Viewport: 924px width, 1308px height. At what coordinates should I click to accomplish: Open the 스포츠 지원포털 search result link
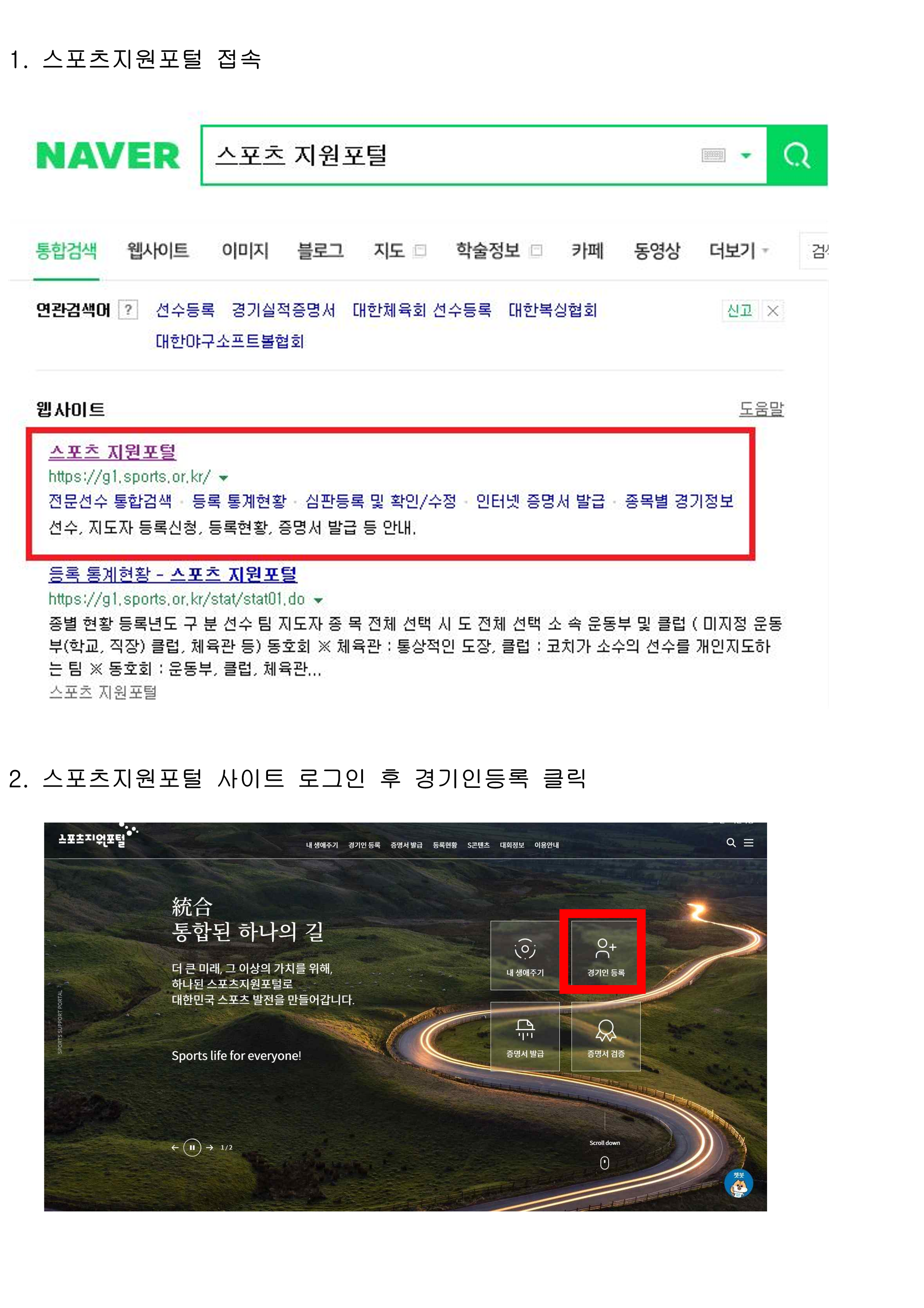[112, 452]
